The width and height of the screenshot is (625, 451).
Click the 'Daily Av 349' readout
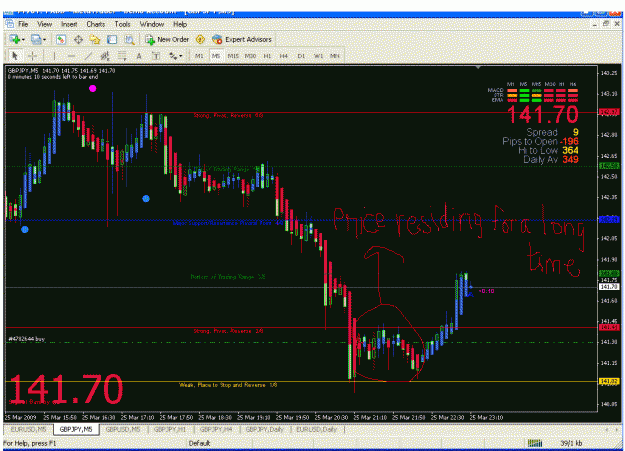click(x=551, y=160)
